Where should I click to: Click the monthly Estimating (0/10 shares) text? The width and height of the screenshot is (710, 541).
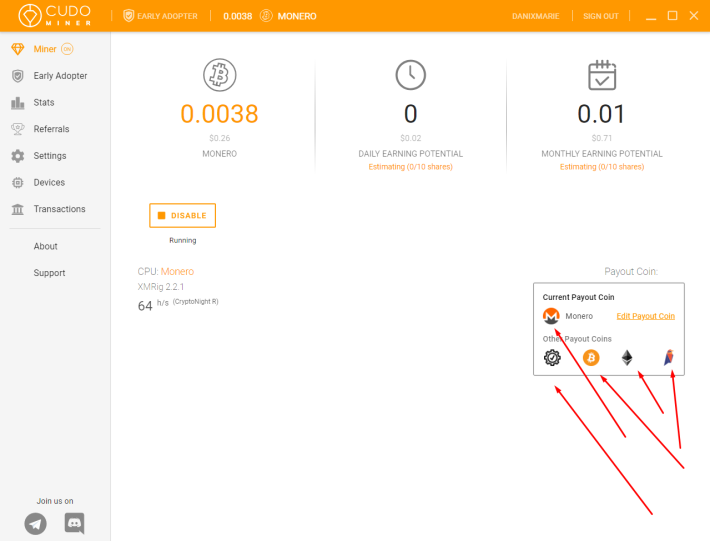click(602, 167)
